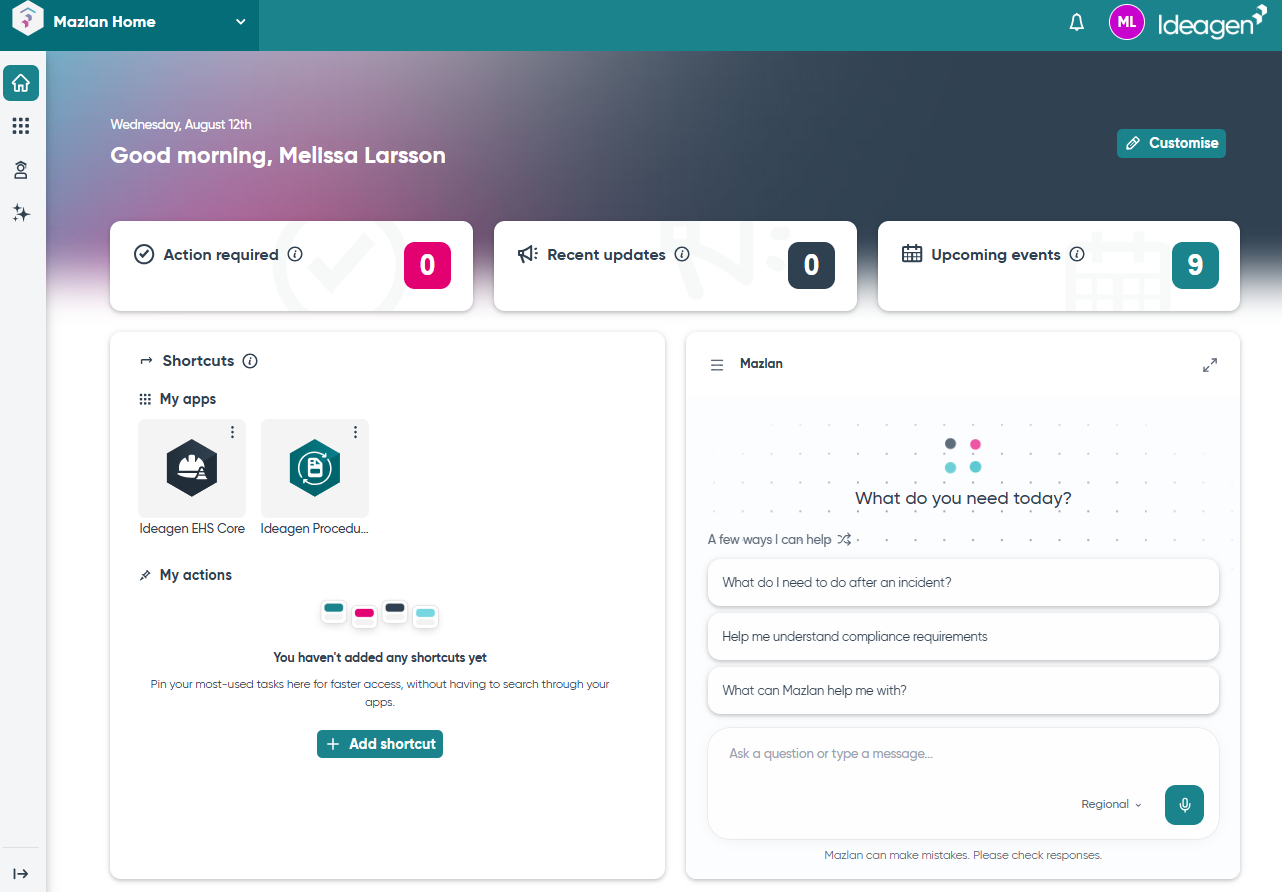Image resolution: width=1282 pixels, height=892 pixels.
Task: Focus the 'Ask a question' message field
Action: point(963,753)
